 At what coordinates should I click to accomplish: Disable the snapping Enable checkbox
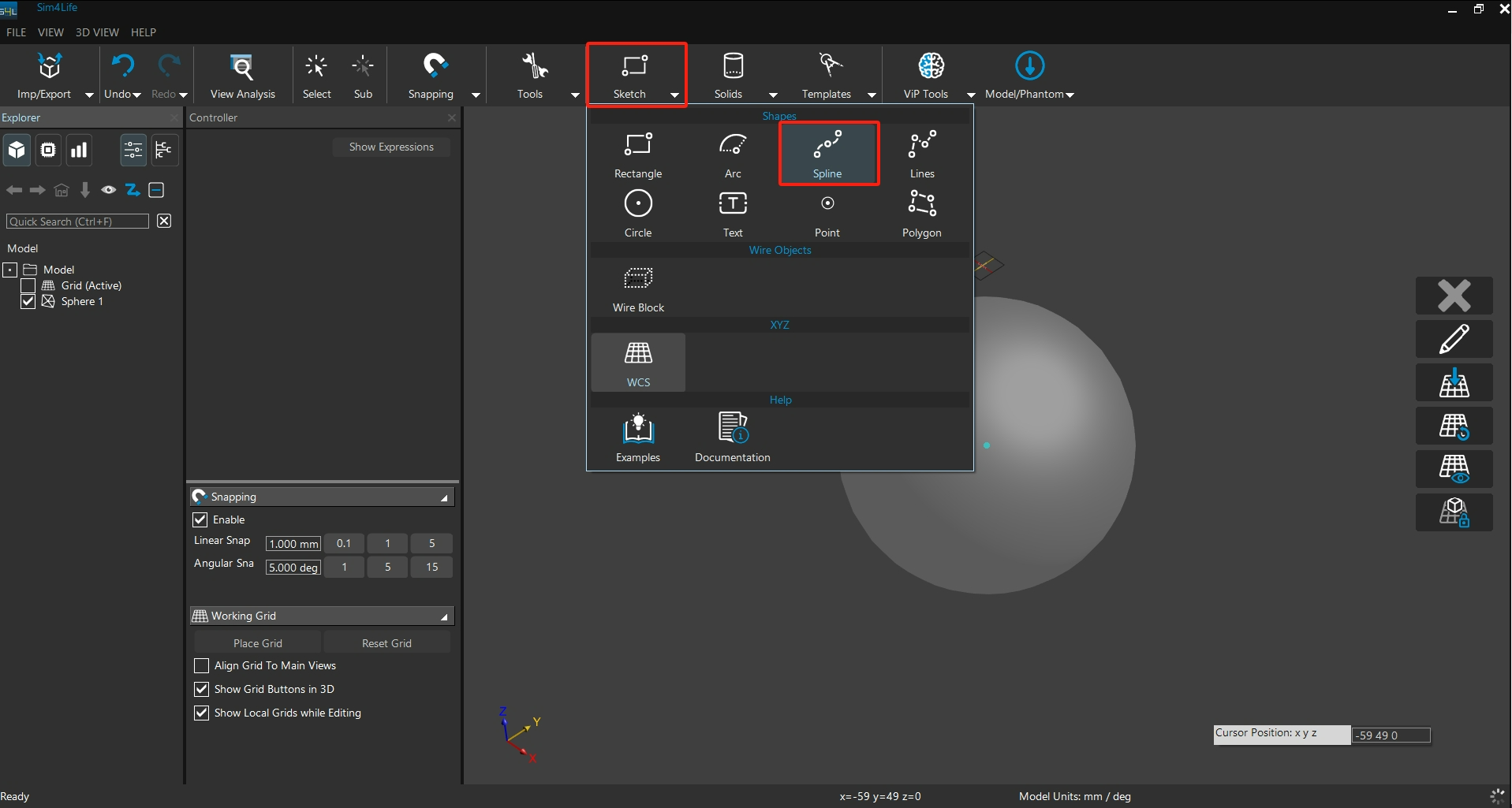(x=200, y=519)
